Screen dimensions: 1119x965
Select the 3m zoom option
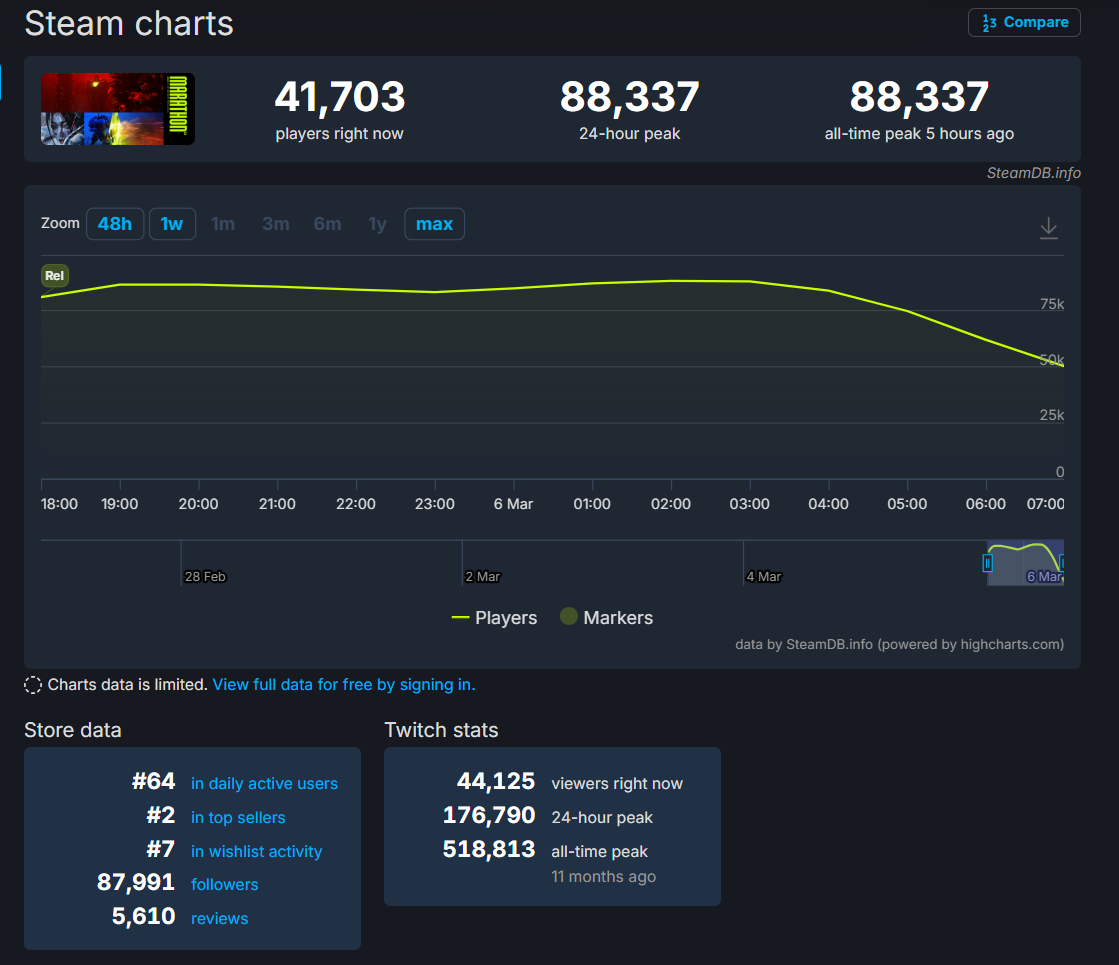275,224
